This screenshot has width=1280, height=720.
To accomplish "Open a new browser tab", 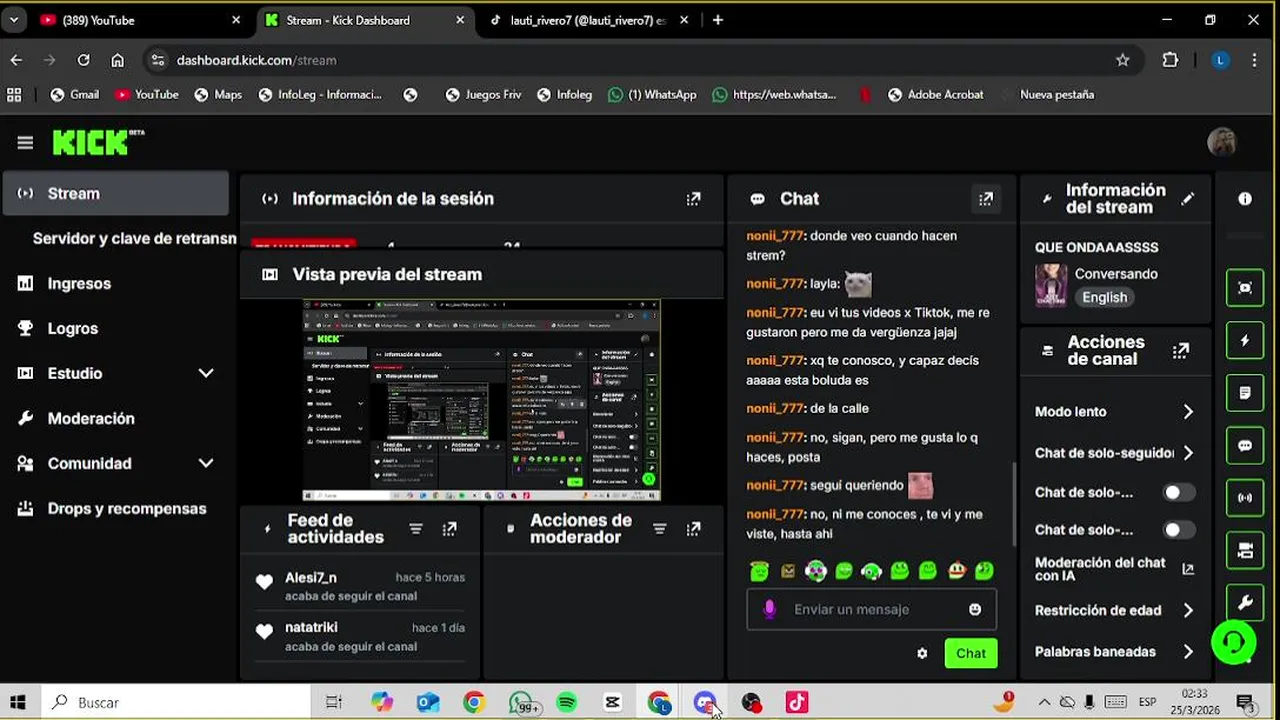I will click(717, 20).
